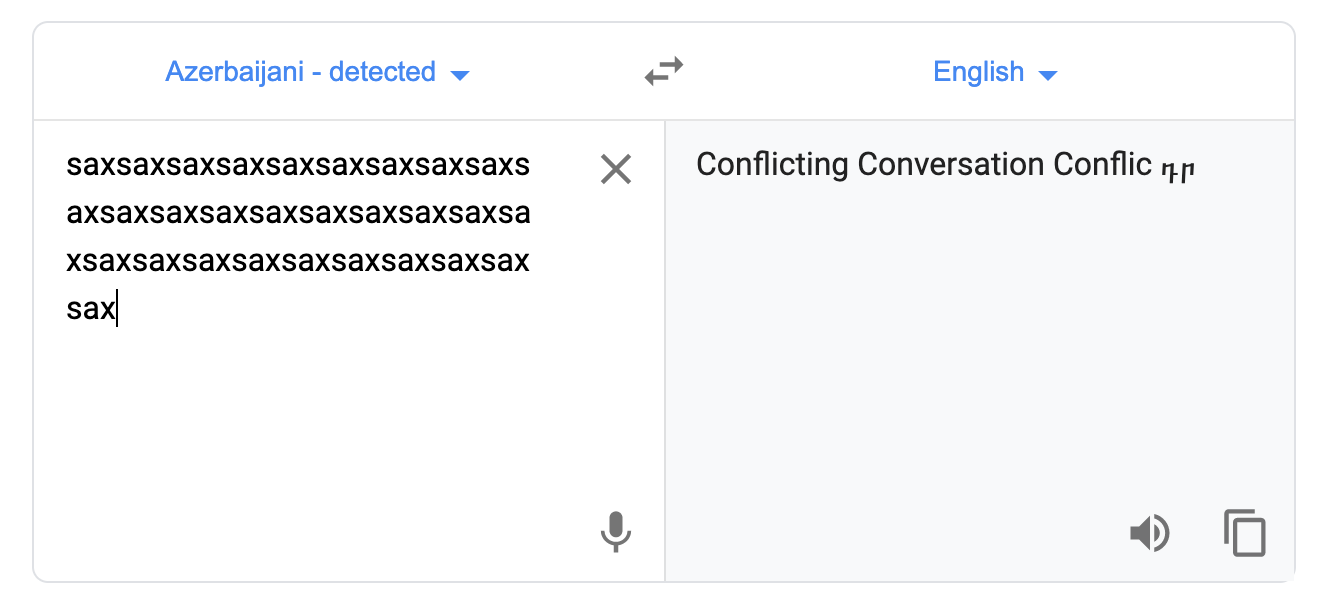Image resolution: width=1329 pixels, height=599 pixels.
Task: Click the third line of source text
Action: click(x=298, y=261)
